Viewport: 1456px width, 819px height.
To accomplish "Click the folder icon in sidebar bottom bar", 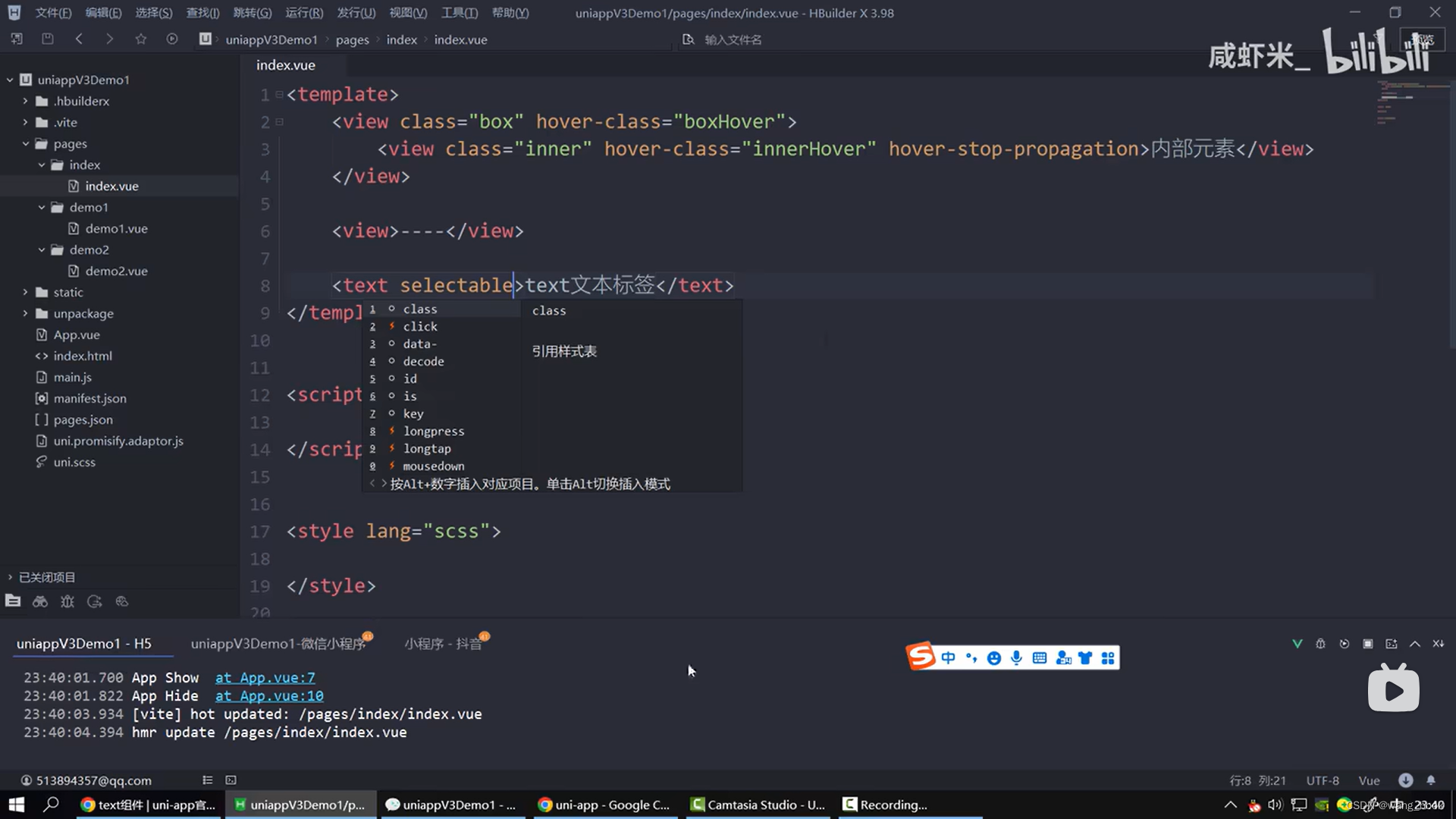I will [x=13, y=601].
